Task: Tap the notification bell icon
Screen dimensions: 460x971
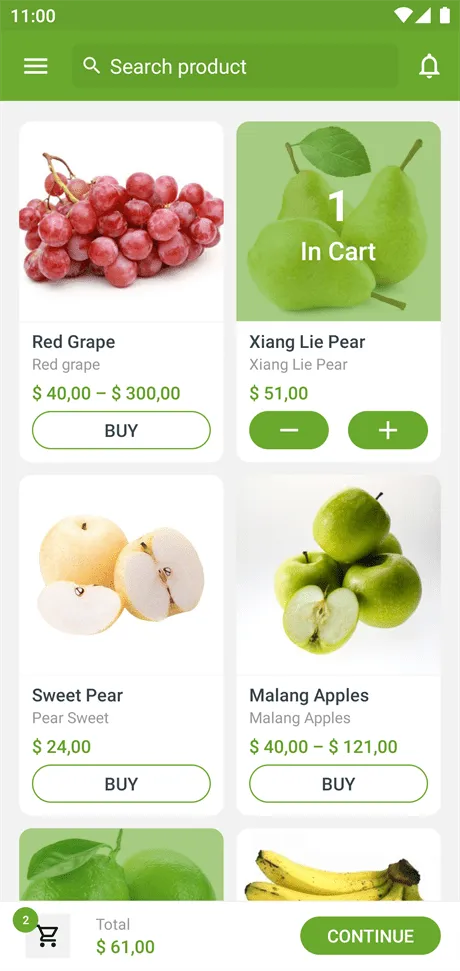Action: point(429,66)
